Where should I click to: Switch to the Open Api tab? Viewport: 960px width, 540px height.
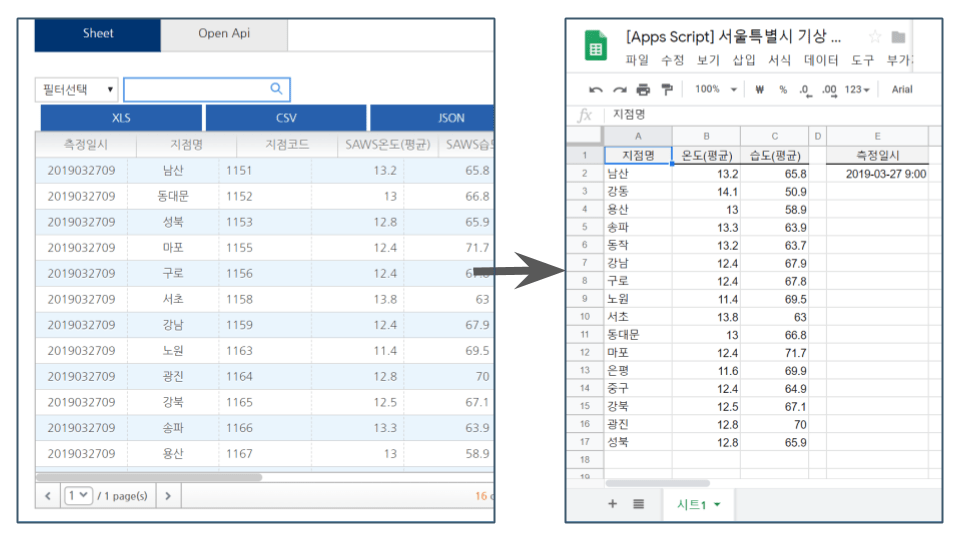point(224,34)
